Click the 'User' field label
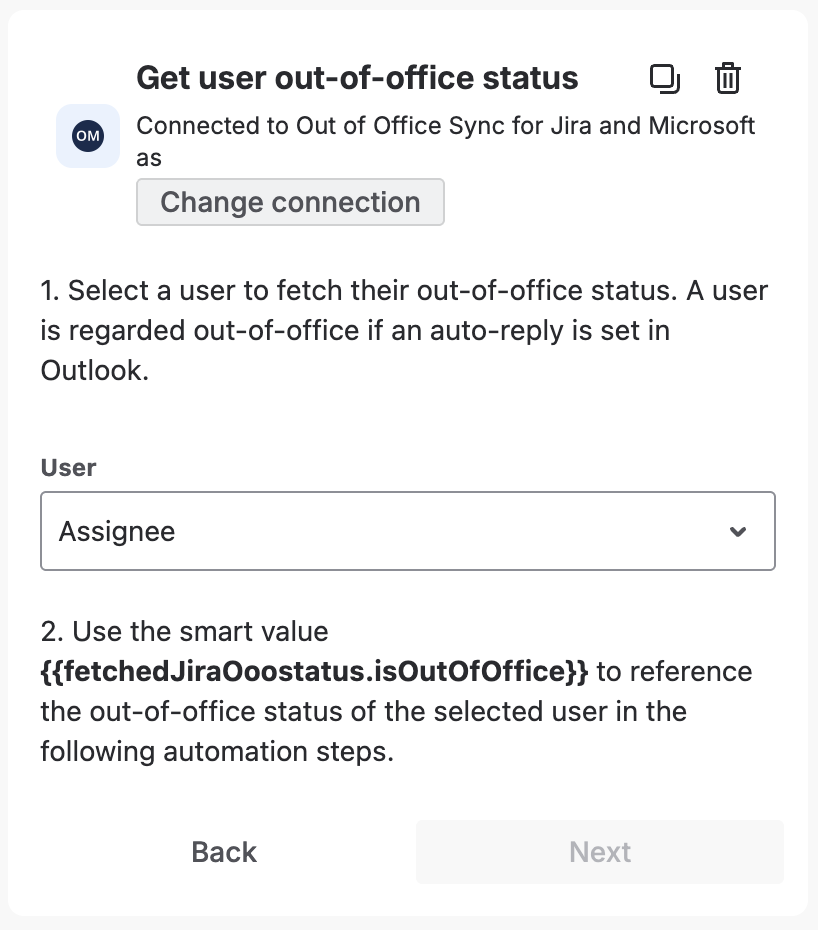 (x=68, y=467)
